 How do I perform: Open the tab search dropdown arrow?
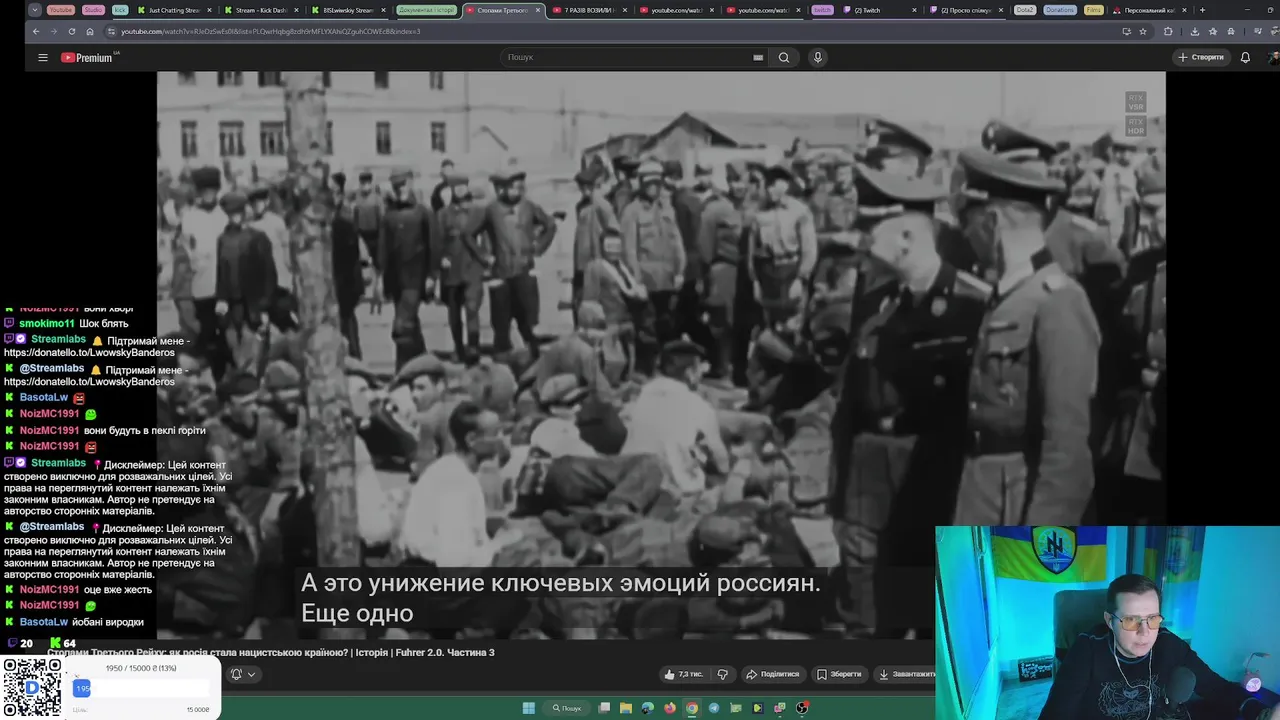[35, 10]
